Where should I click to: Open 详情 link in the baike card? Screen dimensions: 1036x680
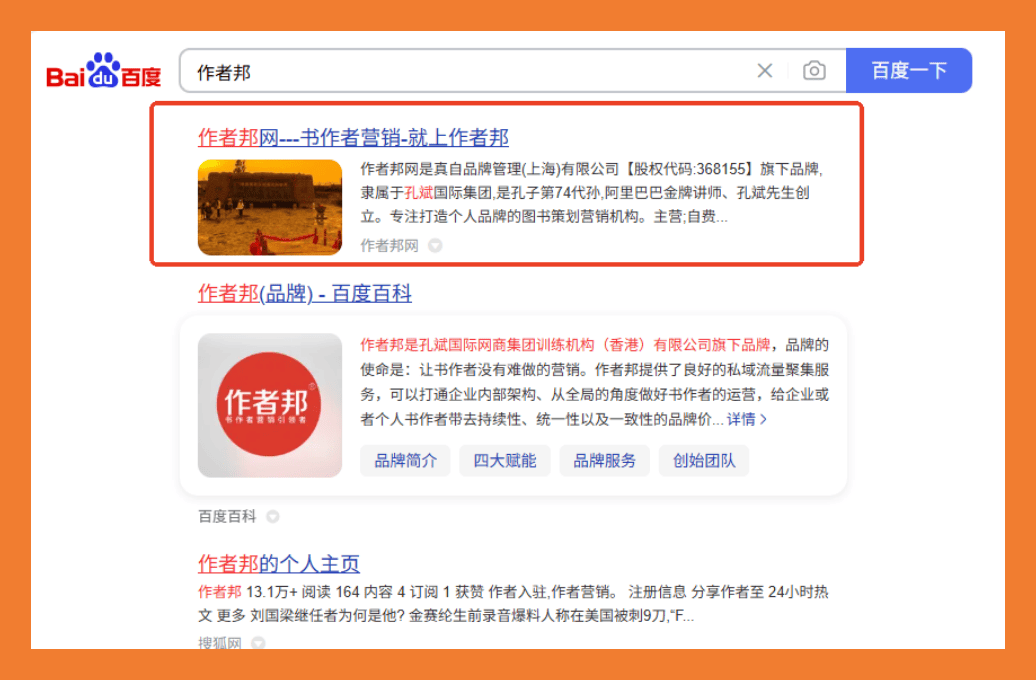747,419
